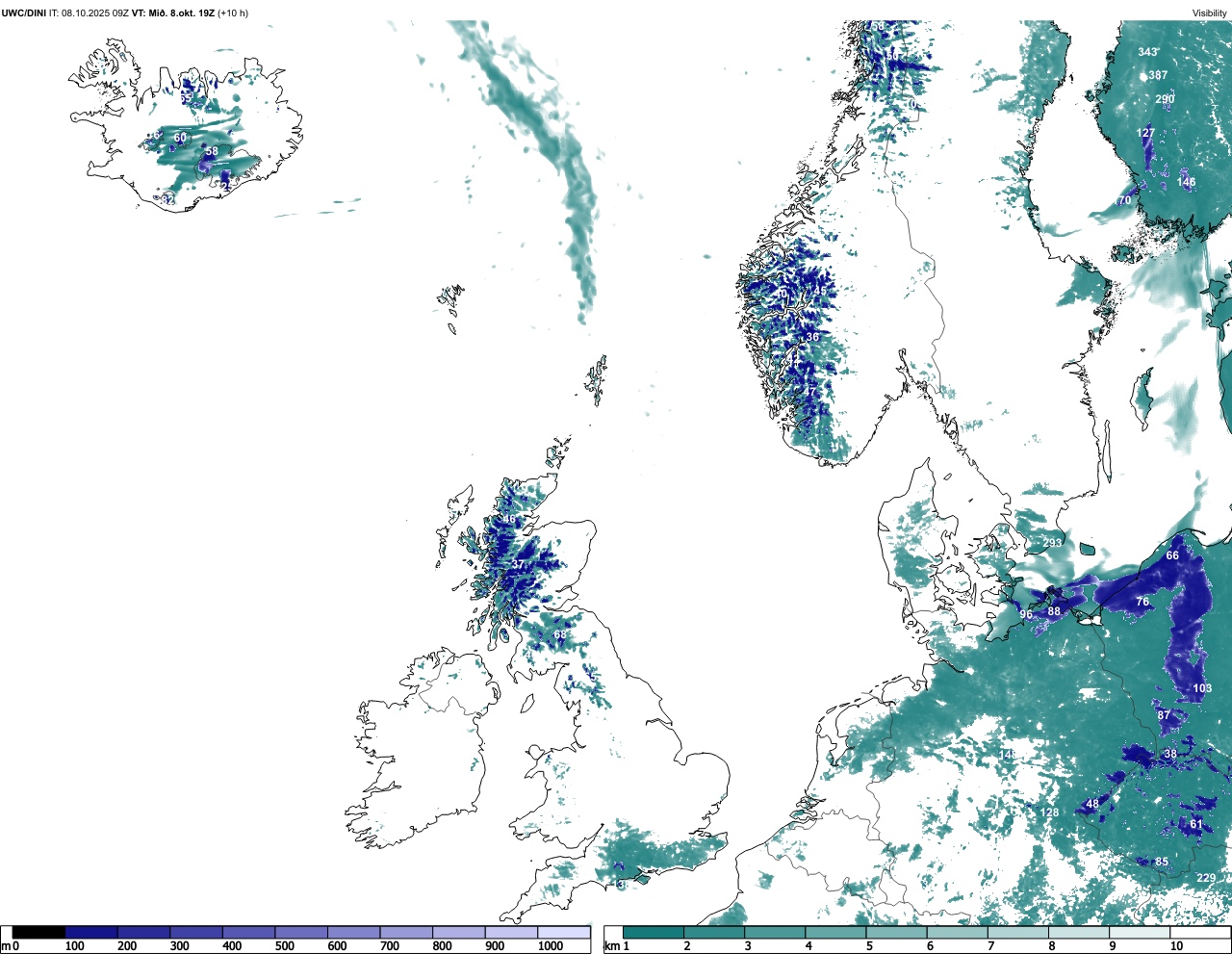Click the '1000' tick label in the metre legend
Viewport: 1232px width, 954px height.
pos(551,946)
